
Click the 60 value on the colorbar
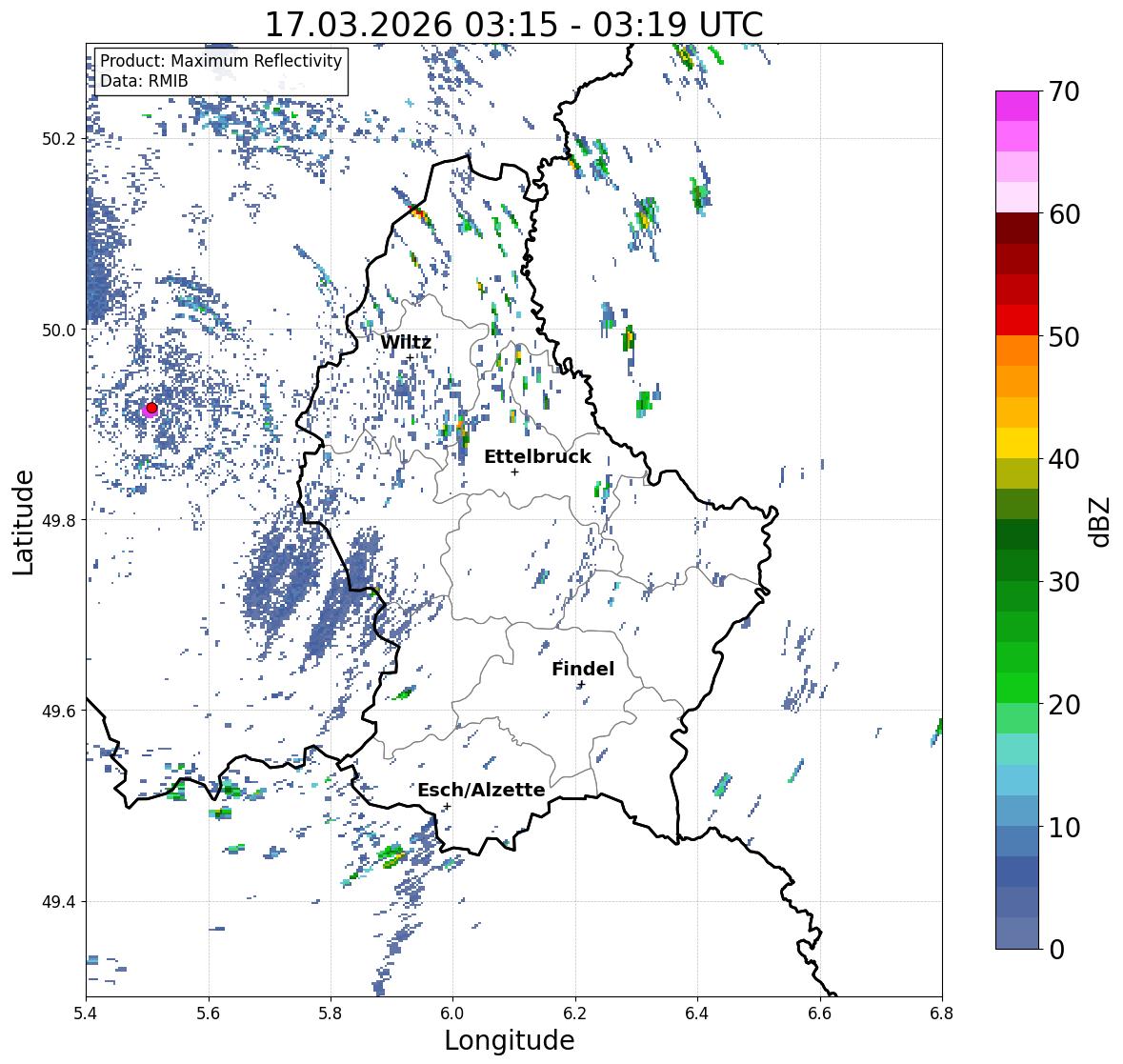coord(1064,214)
